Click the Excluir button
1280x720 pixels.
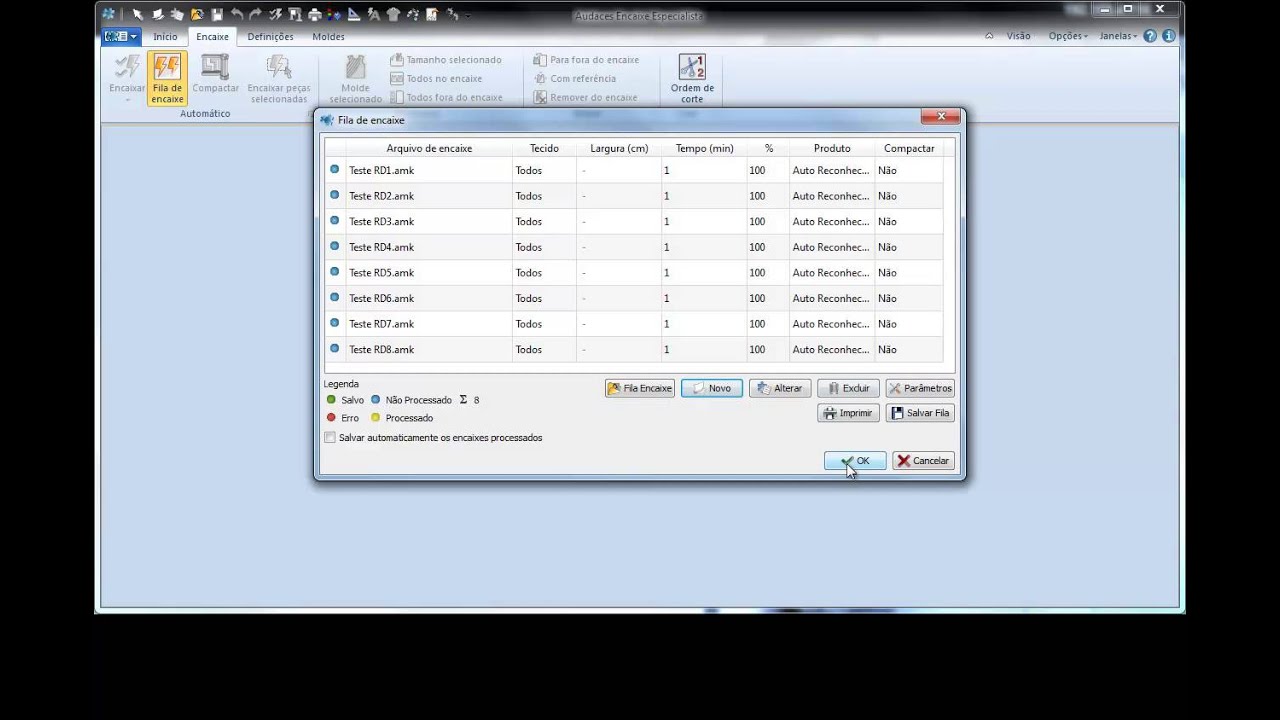(x=848, y=388)
